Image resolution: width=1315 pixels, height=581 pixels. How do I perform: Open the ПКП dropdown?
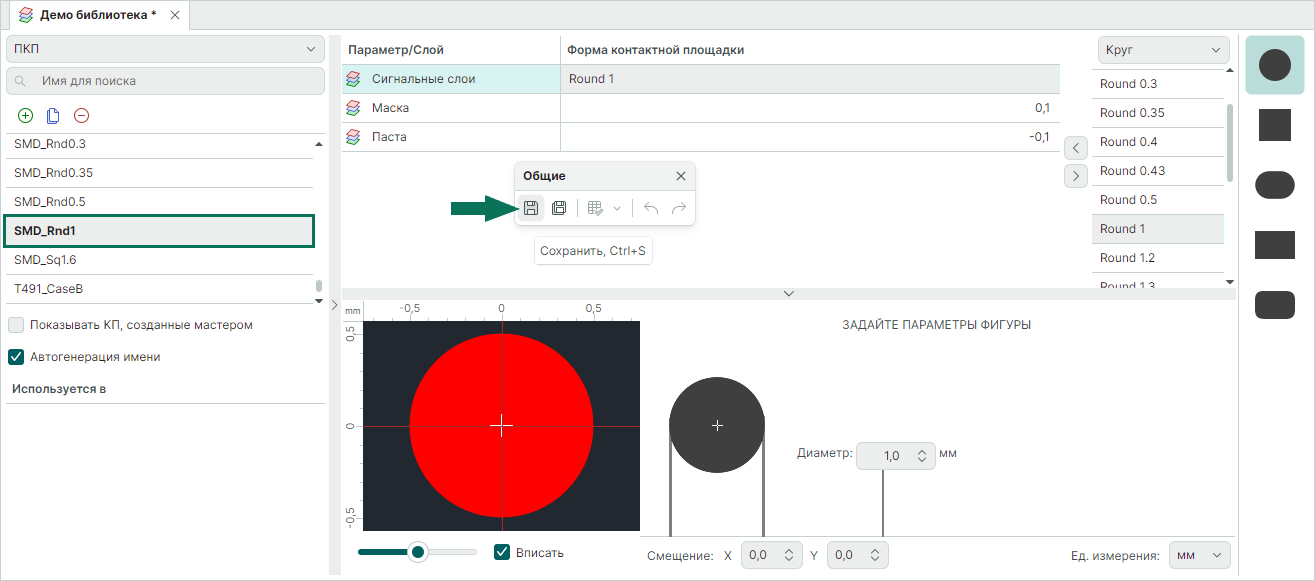[x=165, y=49]
